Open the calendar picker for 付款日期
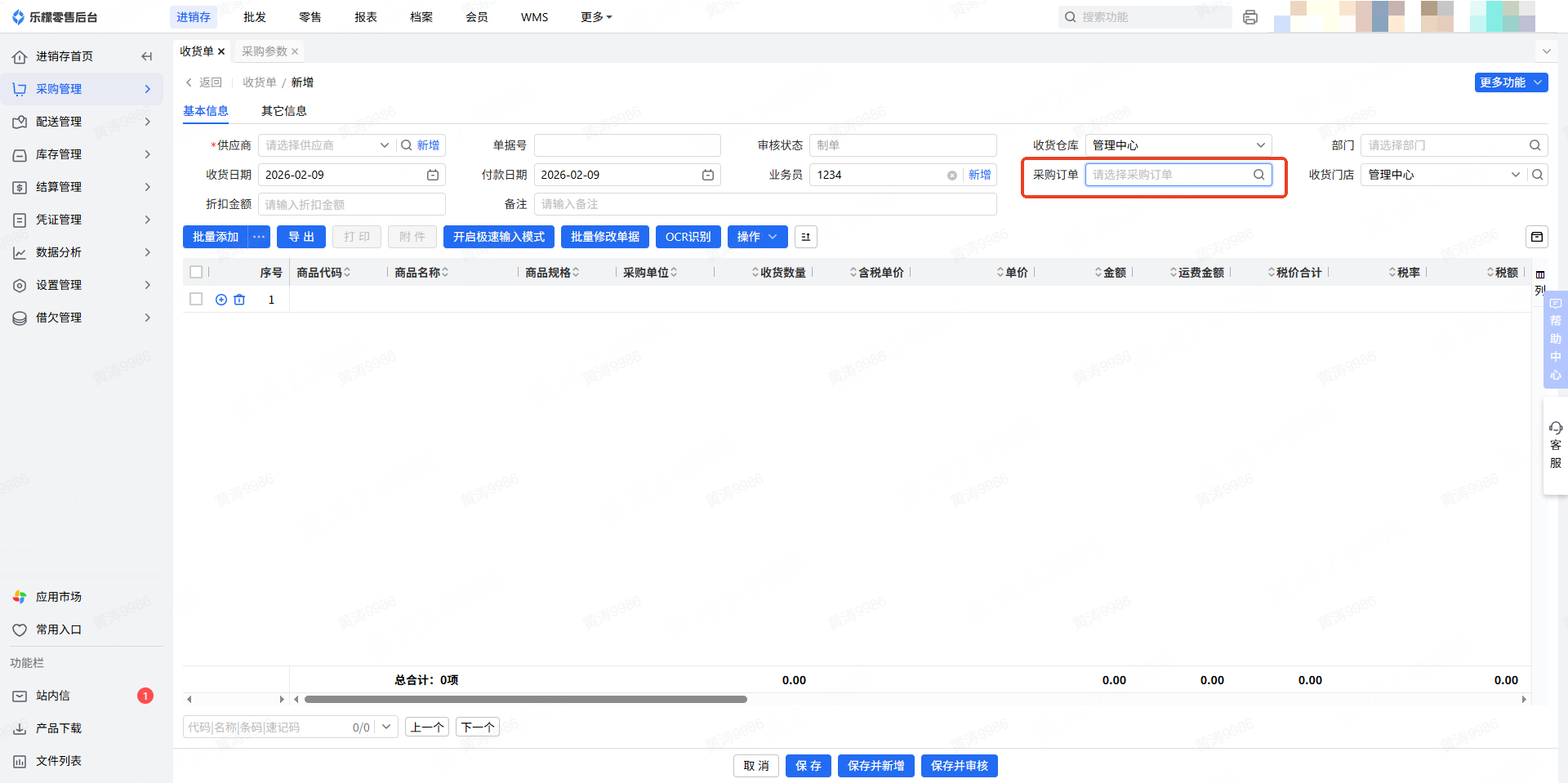The width and height of the screenshot is (1568, 783). pyautogui.click(x=708, y=175)
